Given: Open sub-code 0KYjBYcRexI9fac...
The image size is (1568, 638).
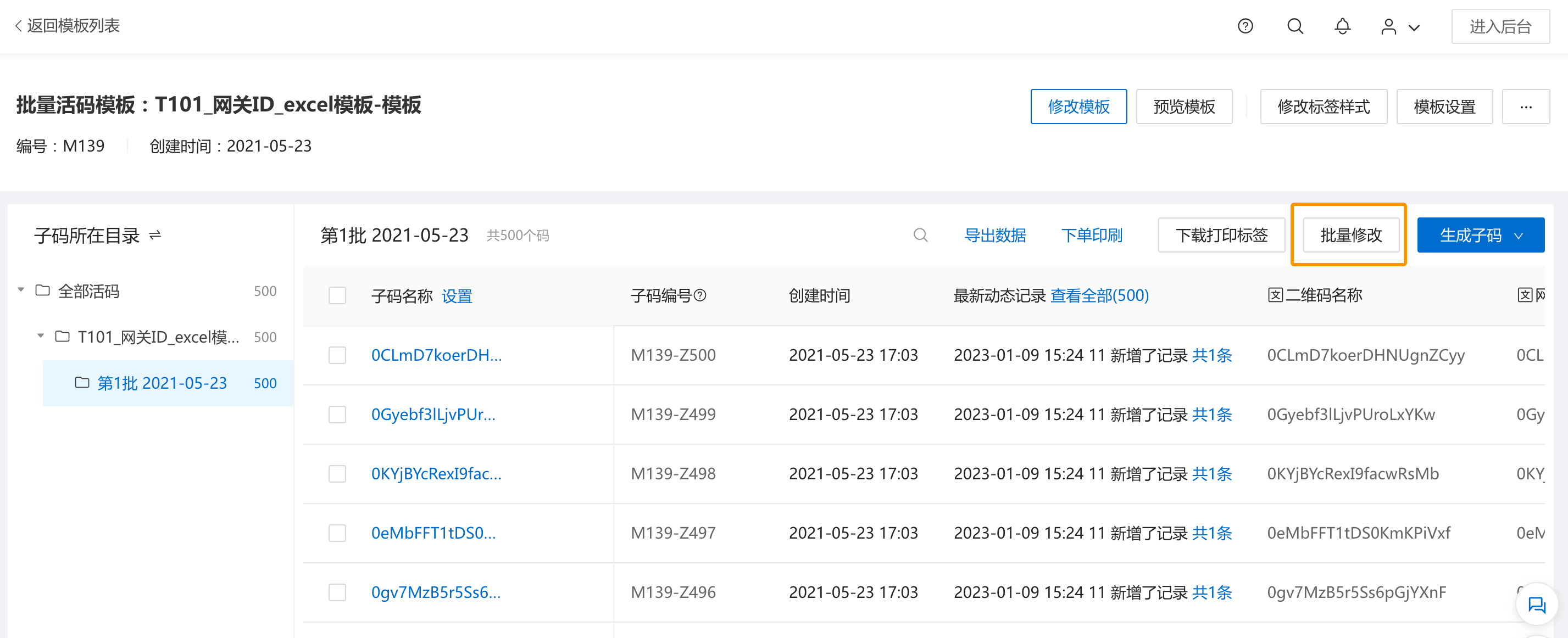Looking at the screenshot, I should [436, 474].
